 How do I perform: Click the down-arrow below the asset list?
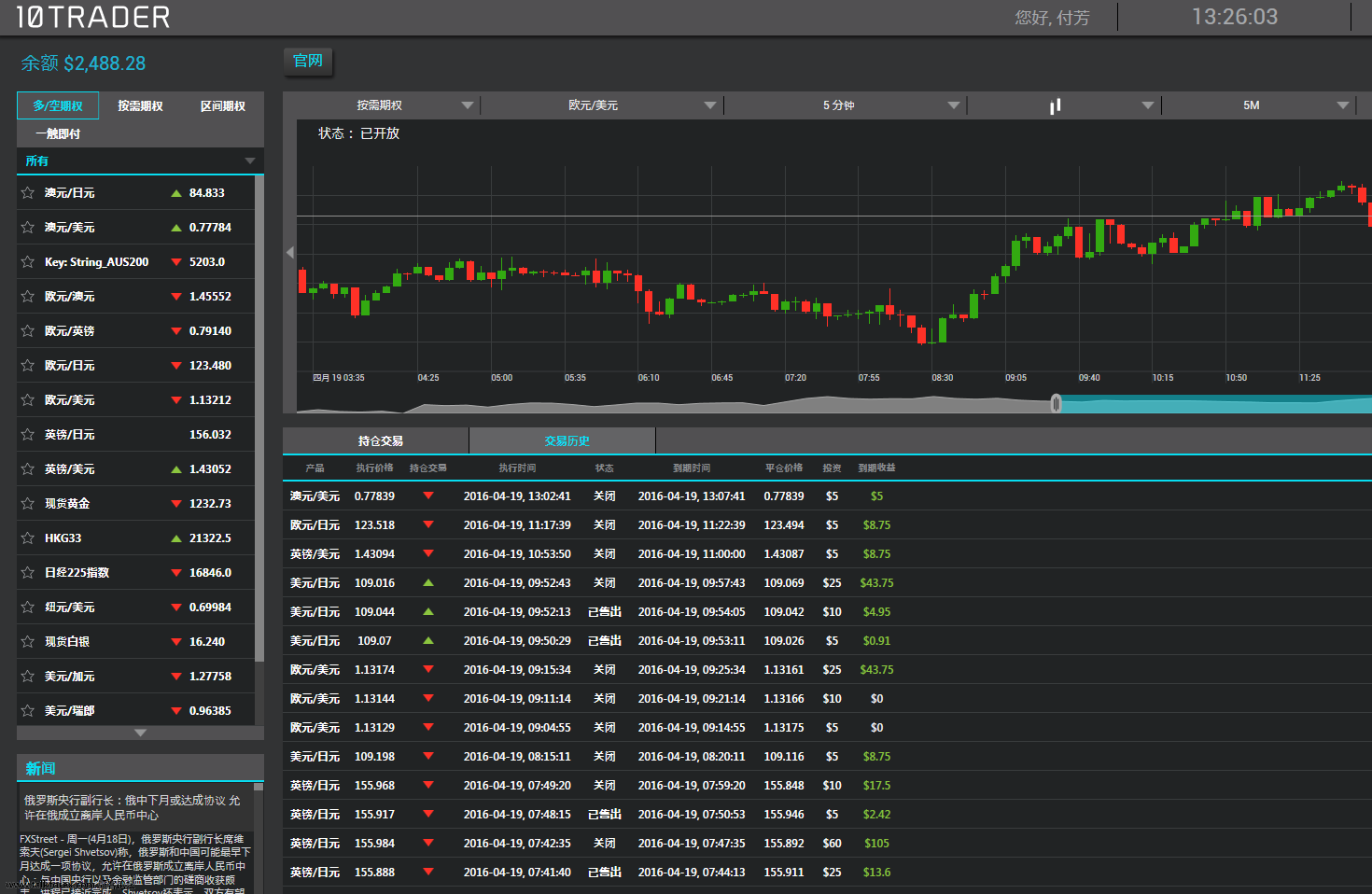coord(140,733)
